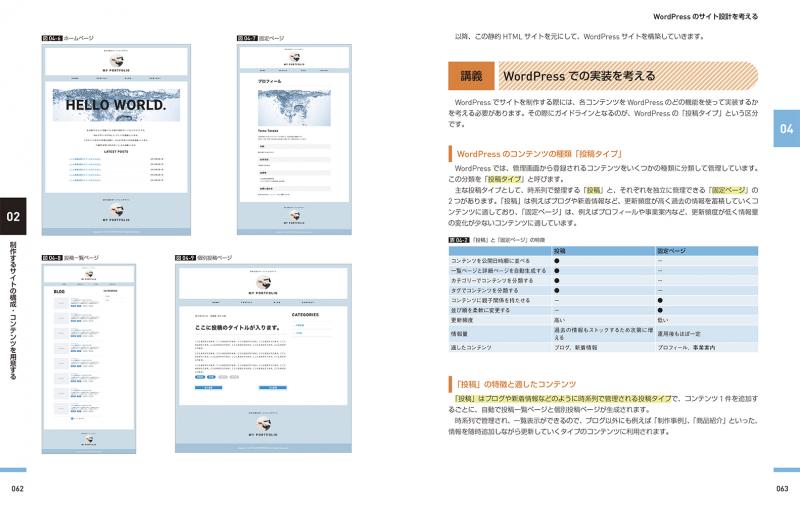Viewport: 800px width, 505px height.
Task: Click heading WordPress での実装を考える
Action: (x=579, y=76)
